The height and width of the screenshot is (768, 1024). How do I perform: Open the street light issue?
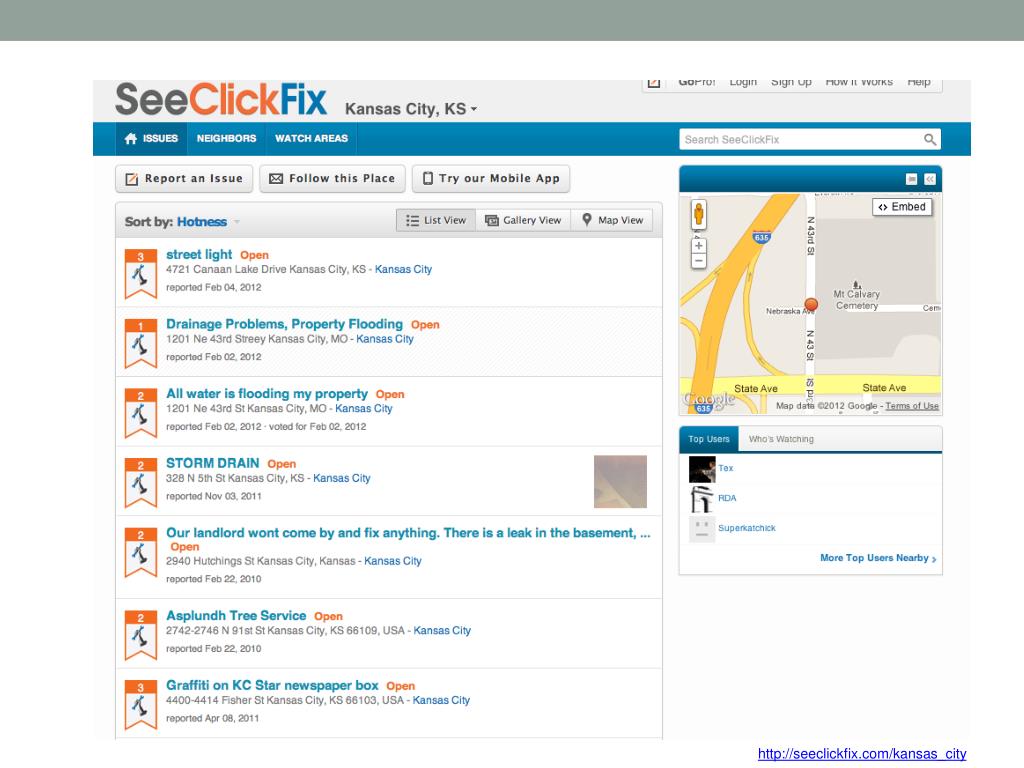[199, 254]
